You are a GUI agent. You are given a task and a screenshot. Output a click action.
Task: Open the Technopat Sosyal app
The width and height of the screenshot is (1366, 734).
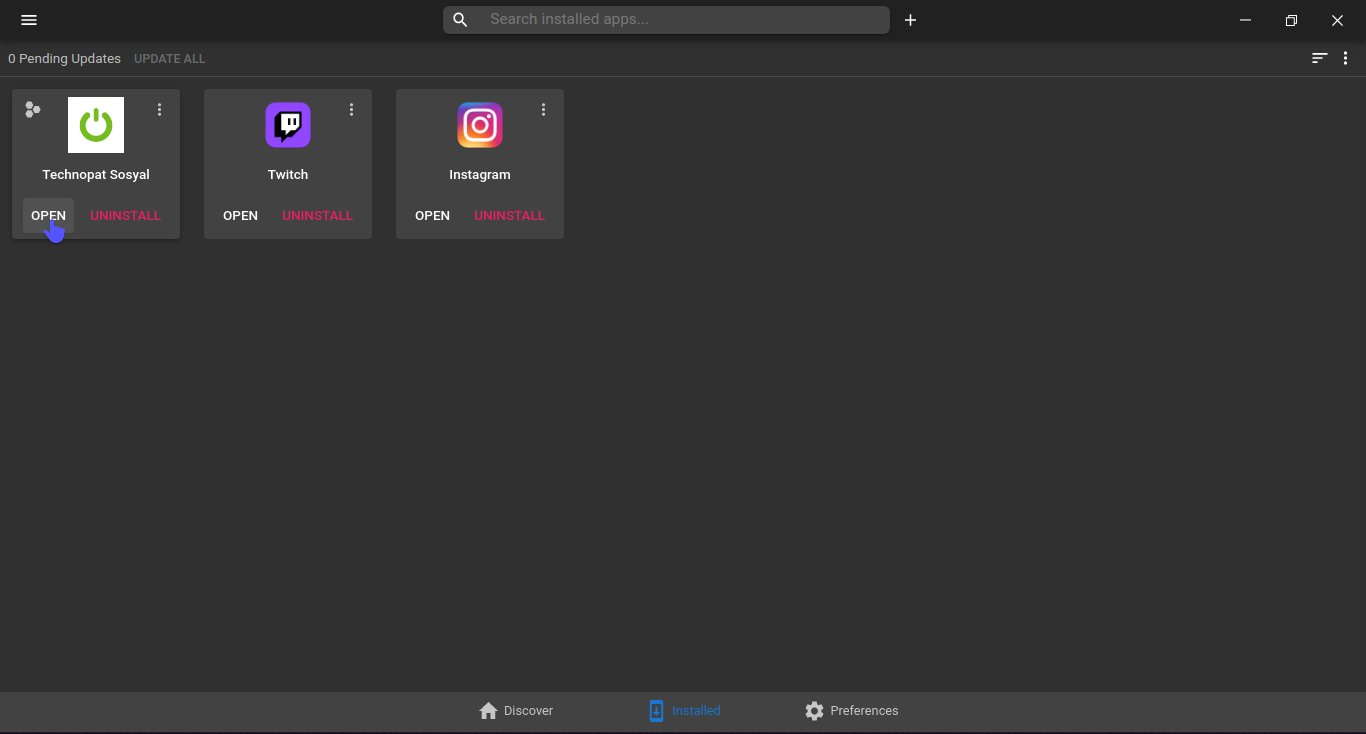(48, 216)
